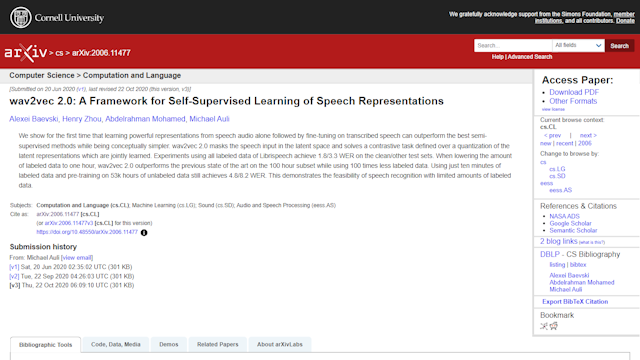Open the new listings link
The width and height of the screenshot is (640, 360).
point(545,143)
